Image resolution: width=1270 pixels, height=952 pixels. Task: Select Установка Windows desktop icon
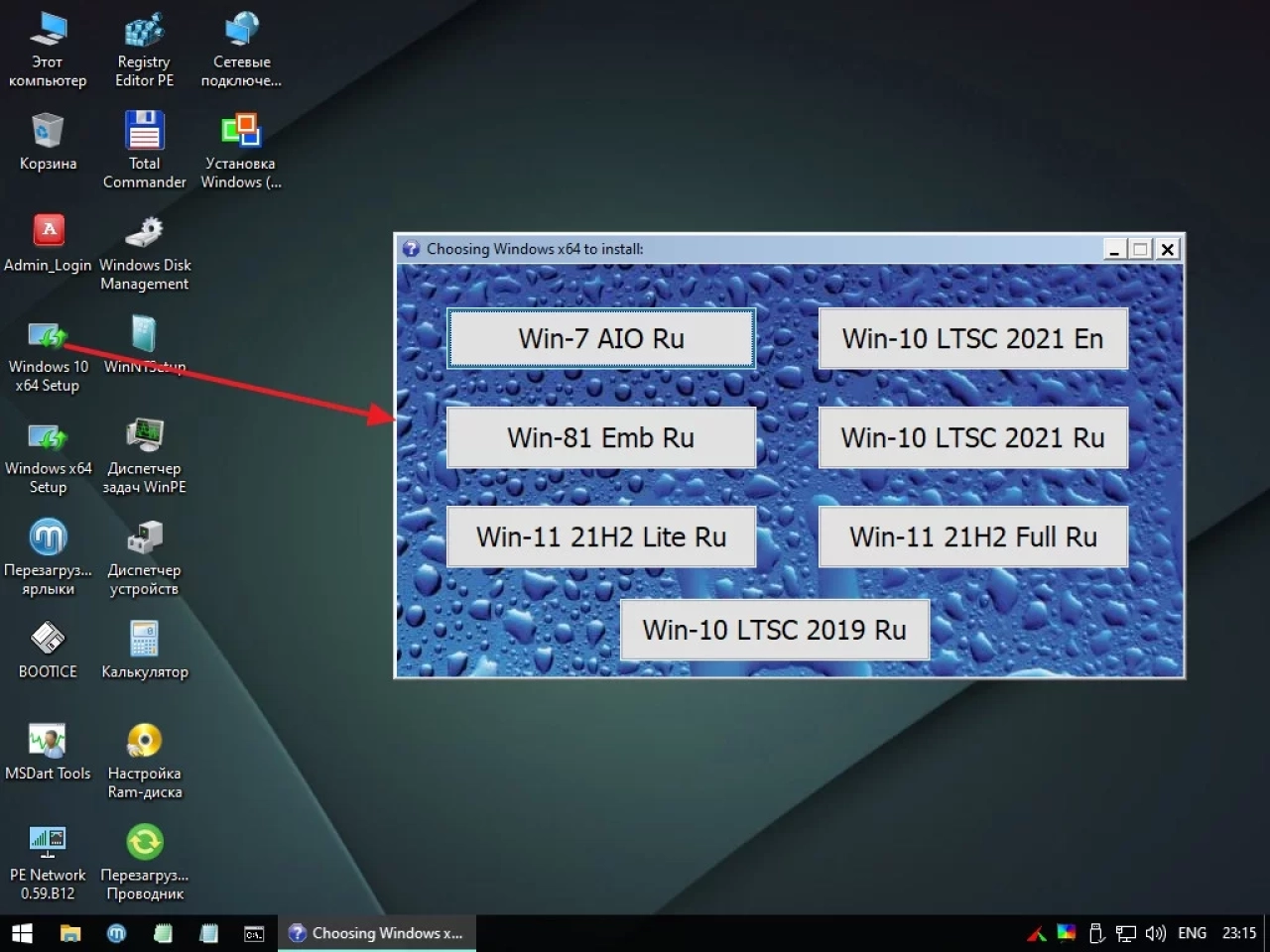pyautogui.click(x=241, y=149)
